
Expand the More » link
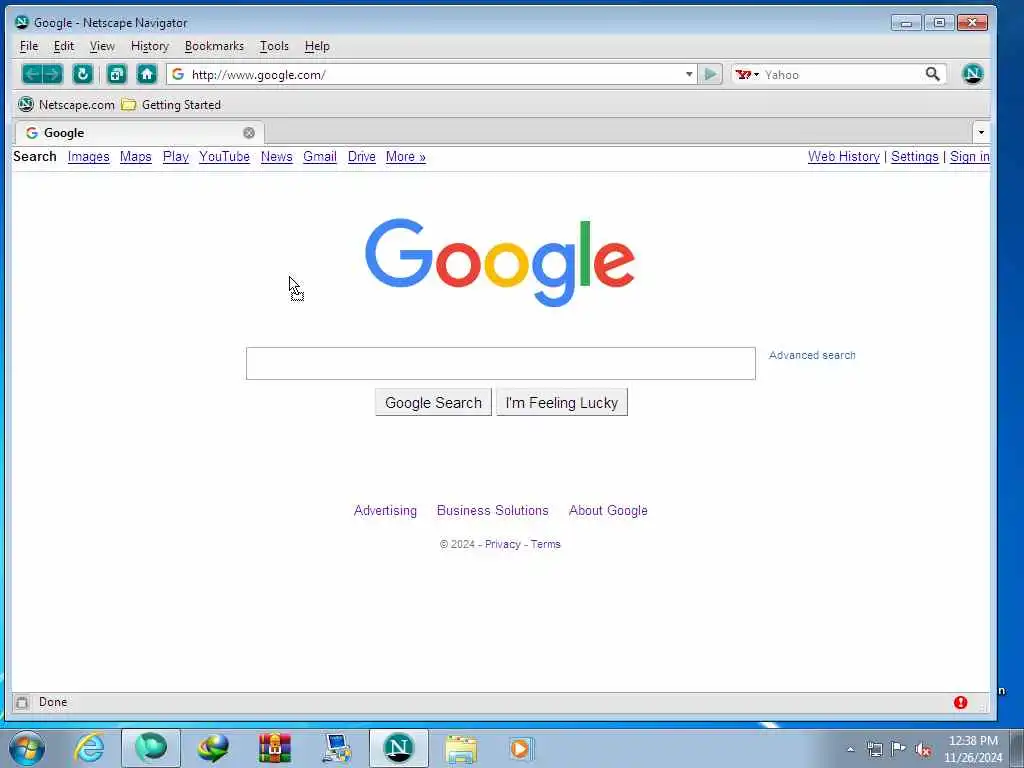tap(406, 157)
